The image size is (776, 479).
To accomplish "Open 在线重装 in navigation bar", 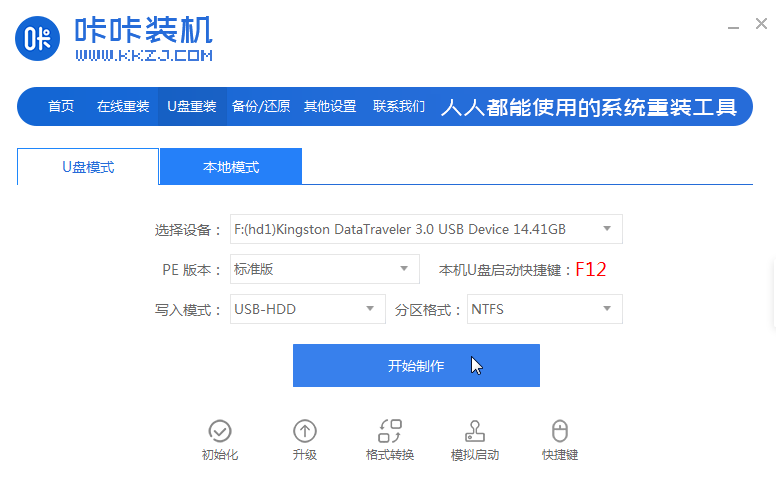I will pyautogui.click(x=123, y=106).
